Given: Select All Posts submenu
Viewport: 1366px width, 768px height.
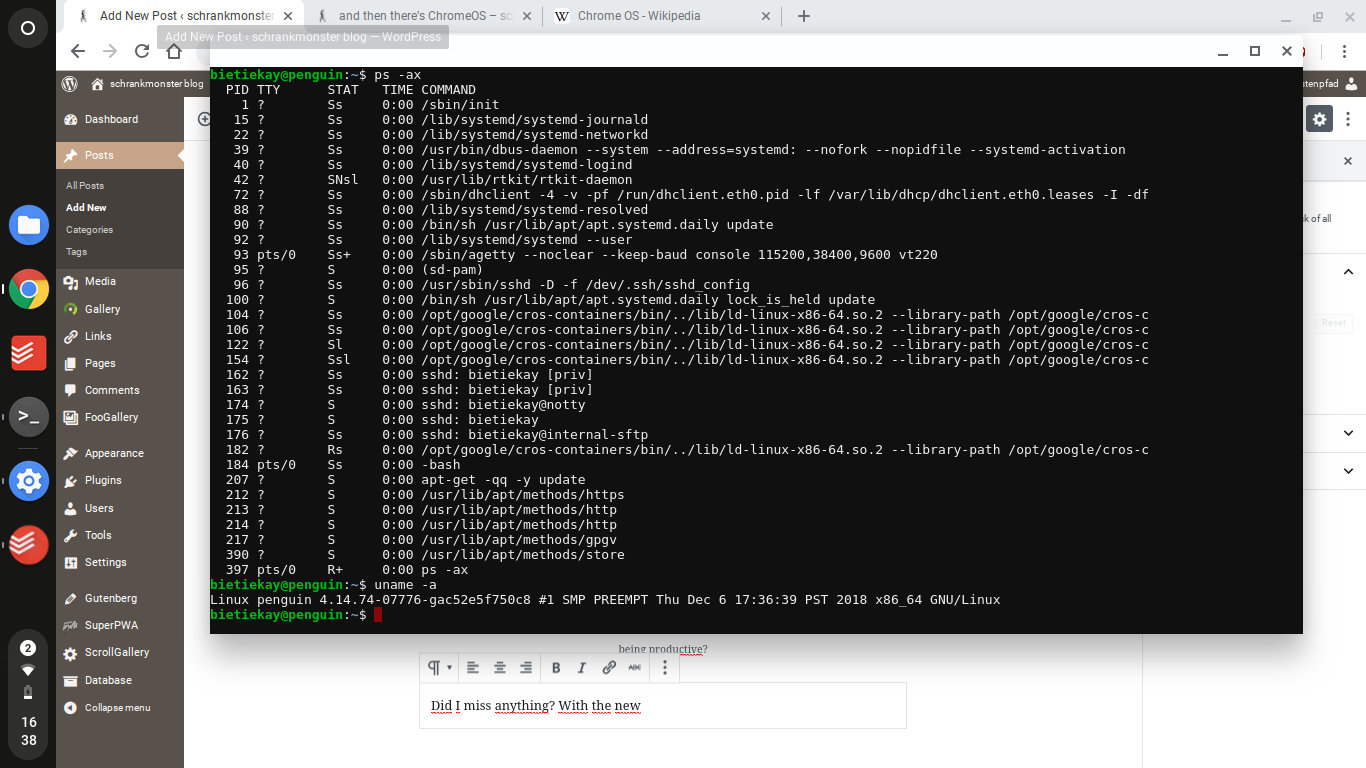Looking at the screenshot, I should [x=85, y=186].
